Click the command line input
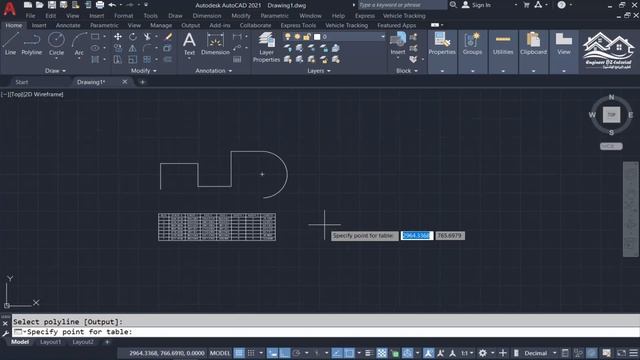Screen dimensions: 640x360 pos(325,332)
